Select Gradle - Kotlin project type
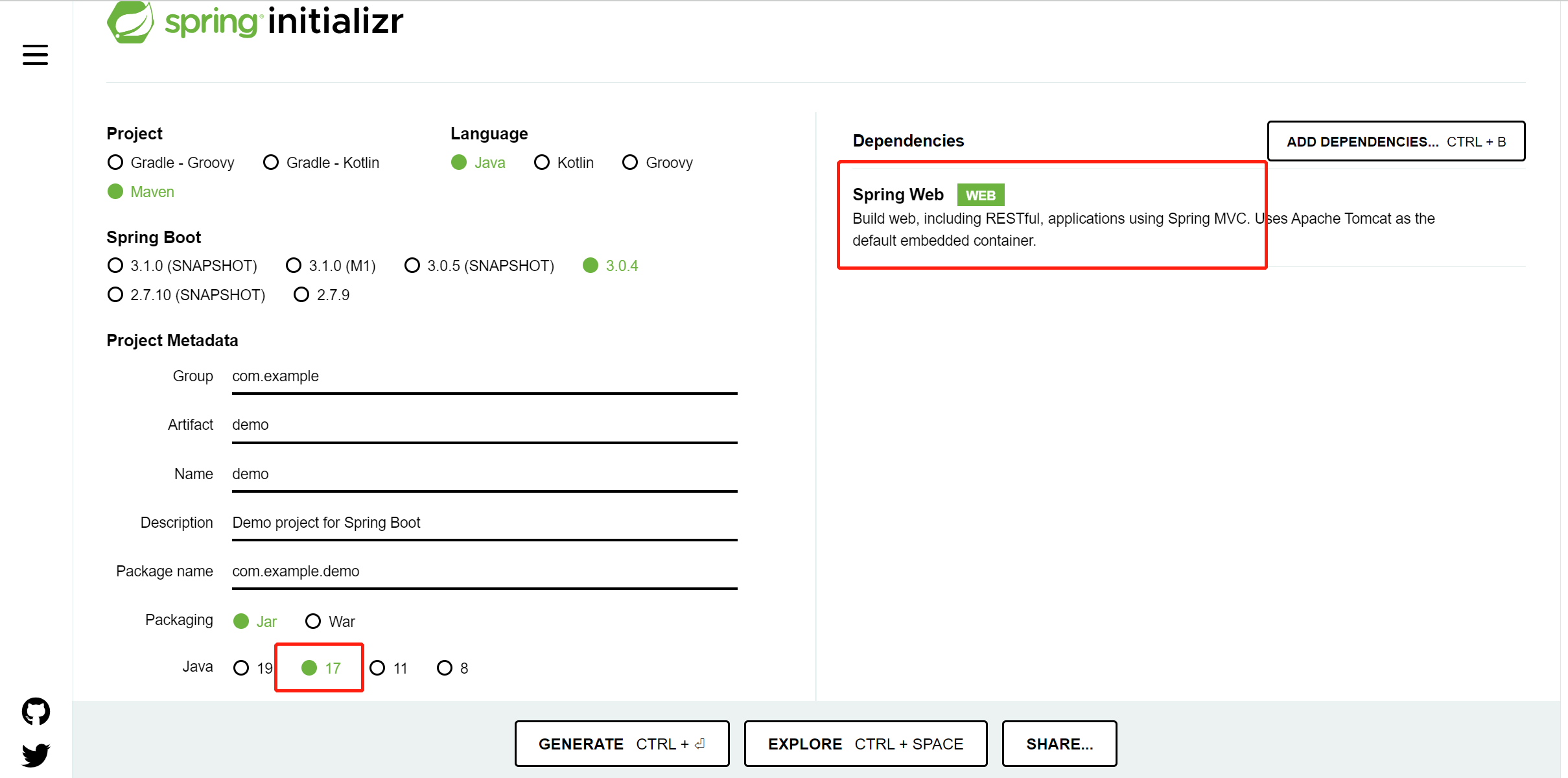Viewport: 1568px width, 778px height. coord(322,163)
